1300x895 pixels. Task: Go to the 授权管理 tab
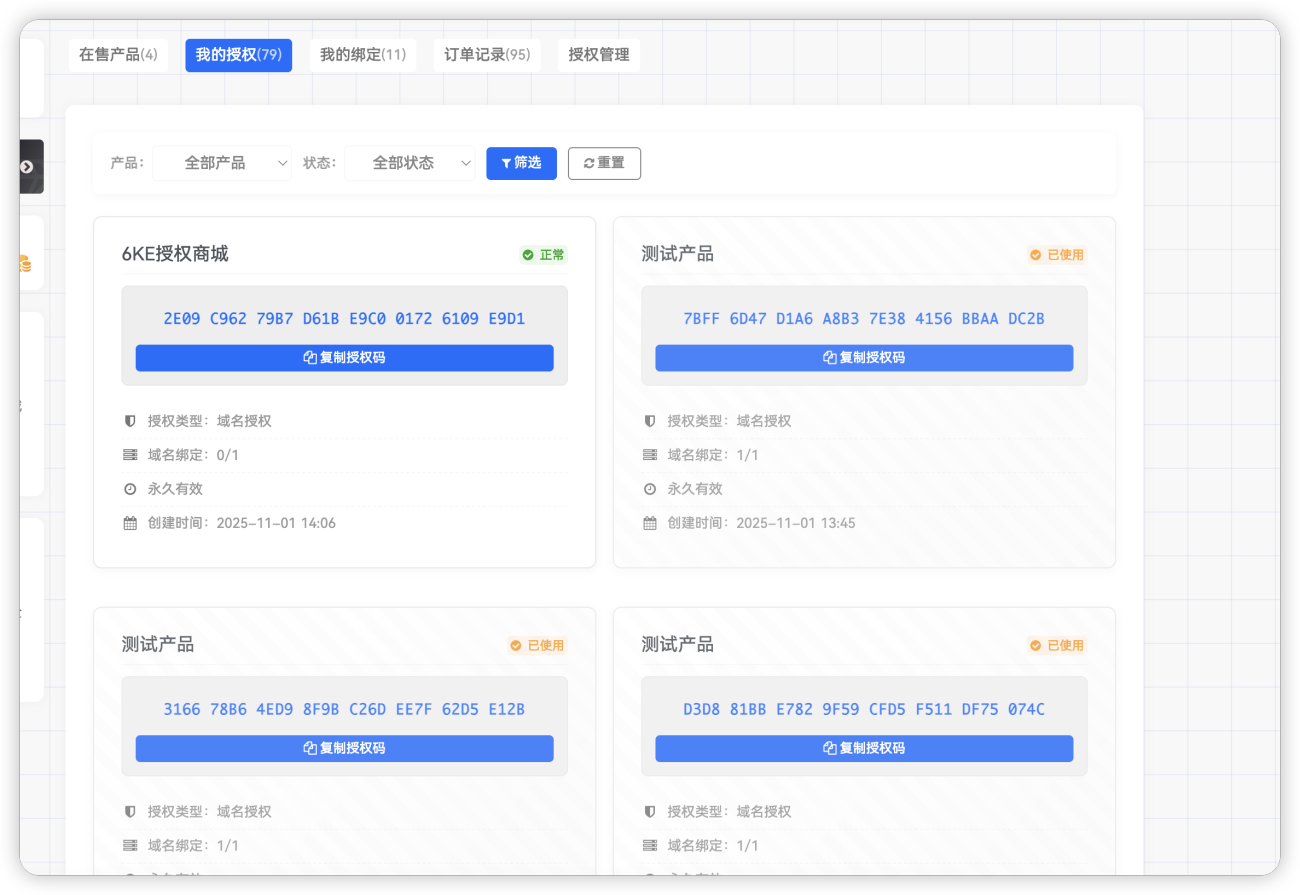(x=598, y=55)
